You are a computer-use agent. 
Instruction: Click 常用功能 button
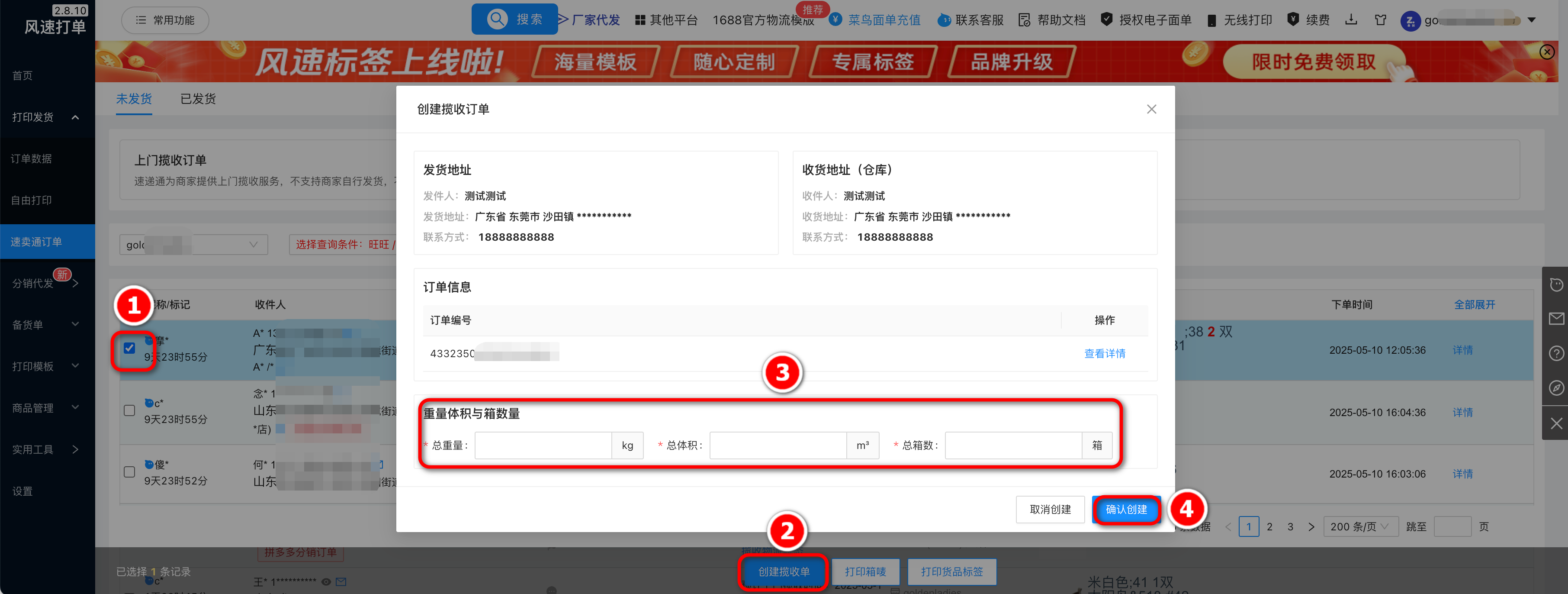165,20
